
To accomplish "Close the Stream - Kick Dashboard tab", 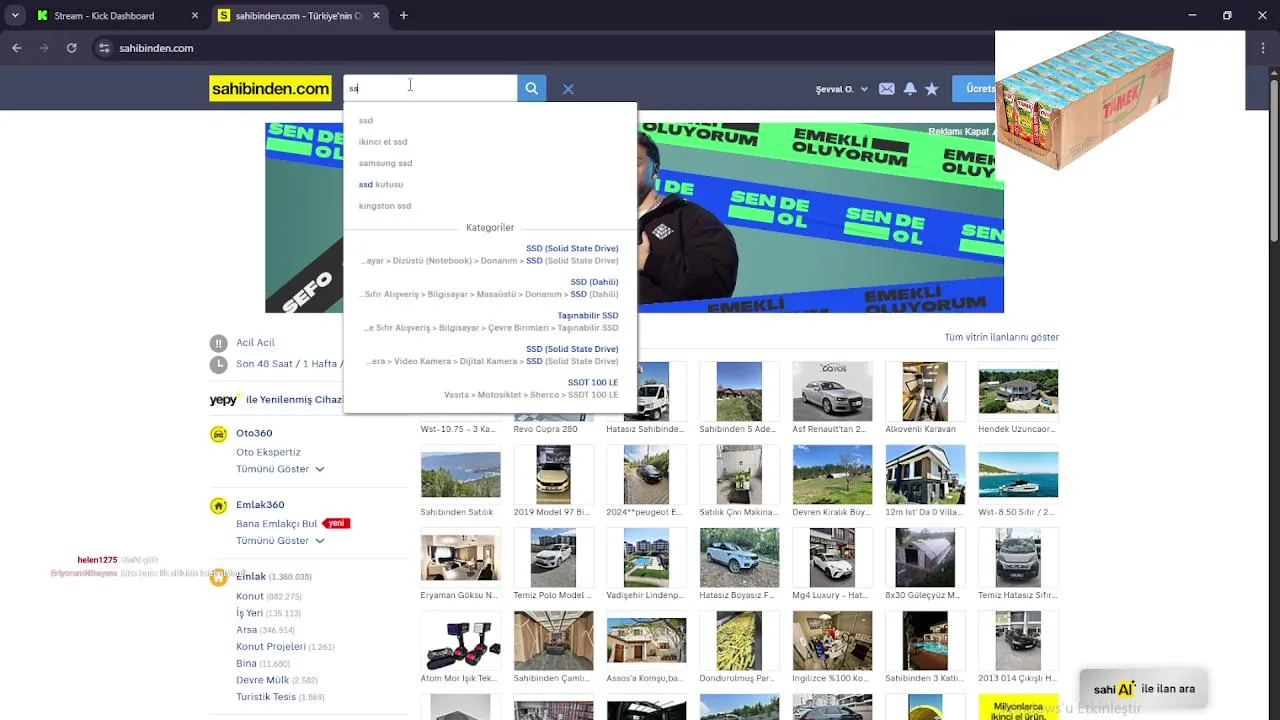I will coord(195,16).
